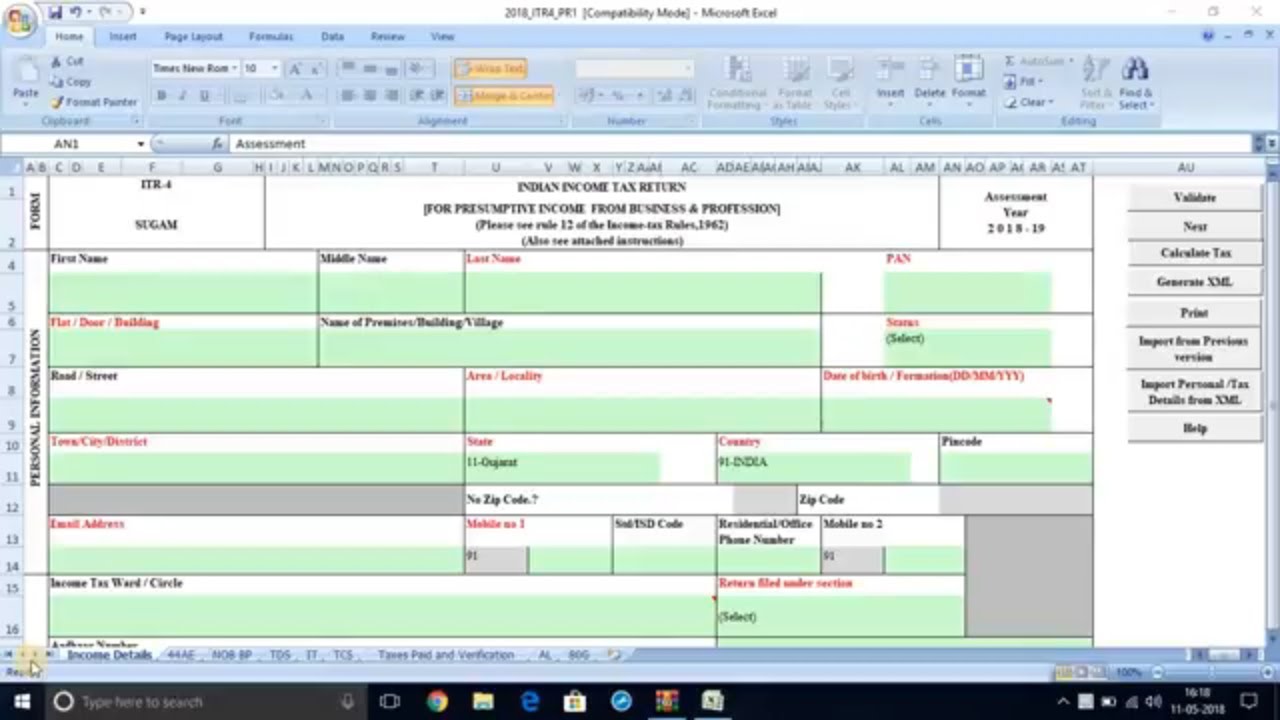
Task: Cut the selected cell
Action: point(68,62)
